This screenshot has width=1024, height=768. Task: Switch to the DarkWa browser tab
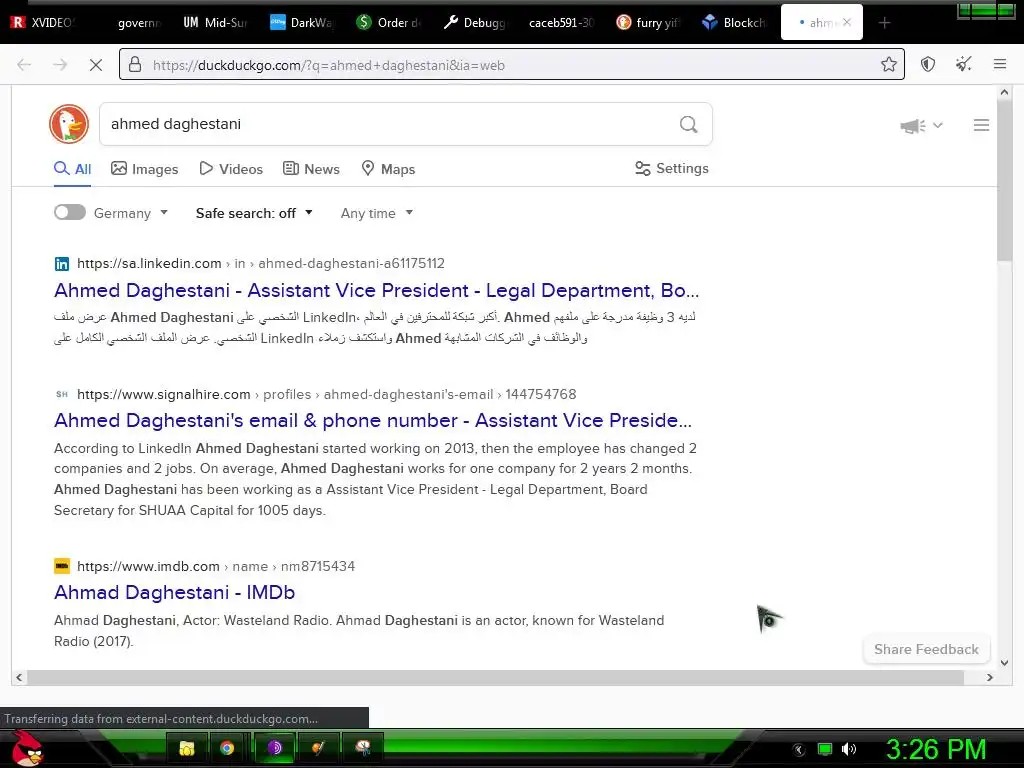coord(302,23)
